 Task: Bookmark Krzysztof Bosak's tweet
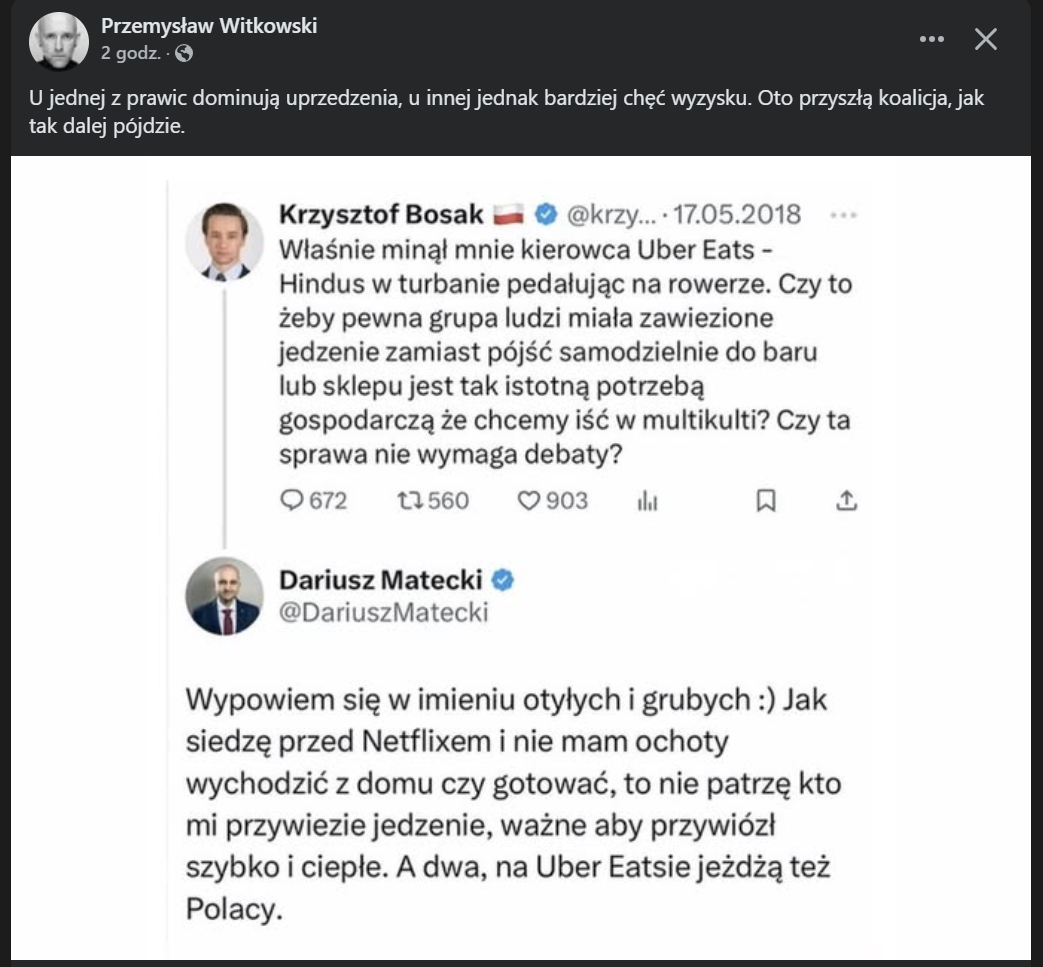pos(766,500)
